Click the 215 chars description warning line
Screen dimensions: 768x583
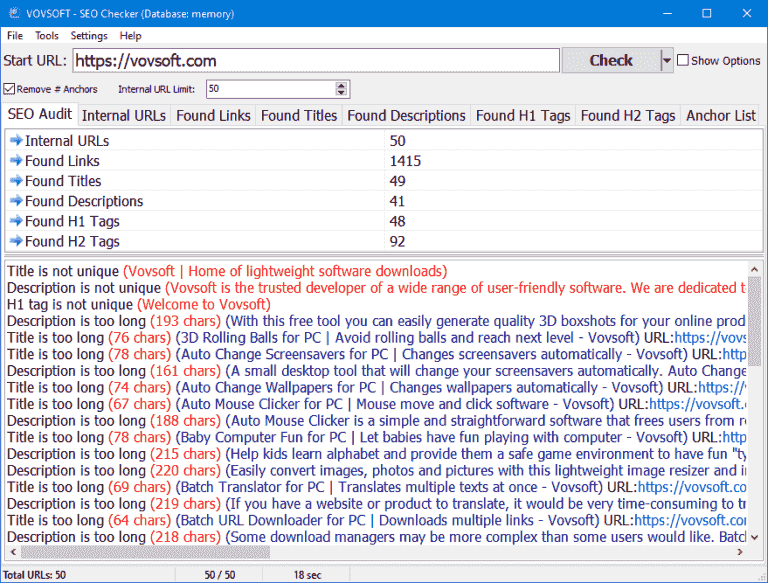pos(376,454)
